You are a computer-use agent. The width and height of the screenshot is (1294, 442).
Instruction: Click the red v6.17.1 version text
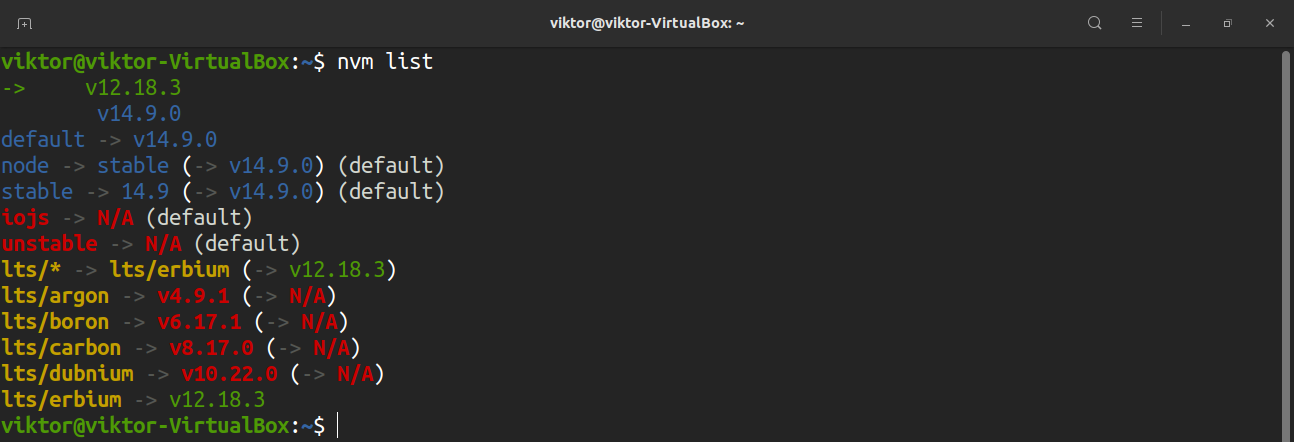point(199,322)
